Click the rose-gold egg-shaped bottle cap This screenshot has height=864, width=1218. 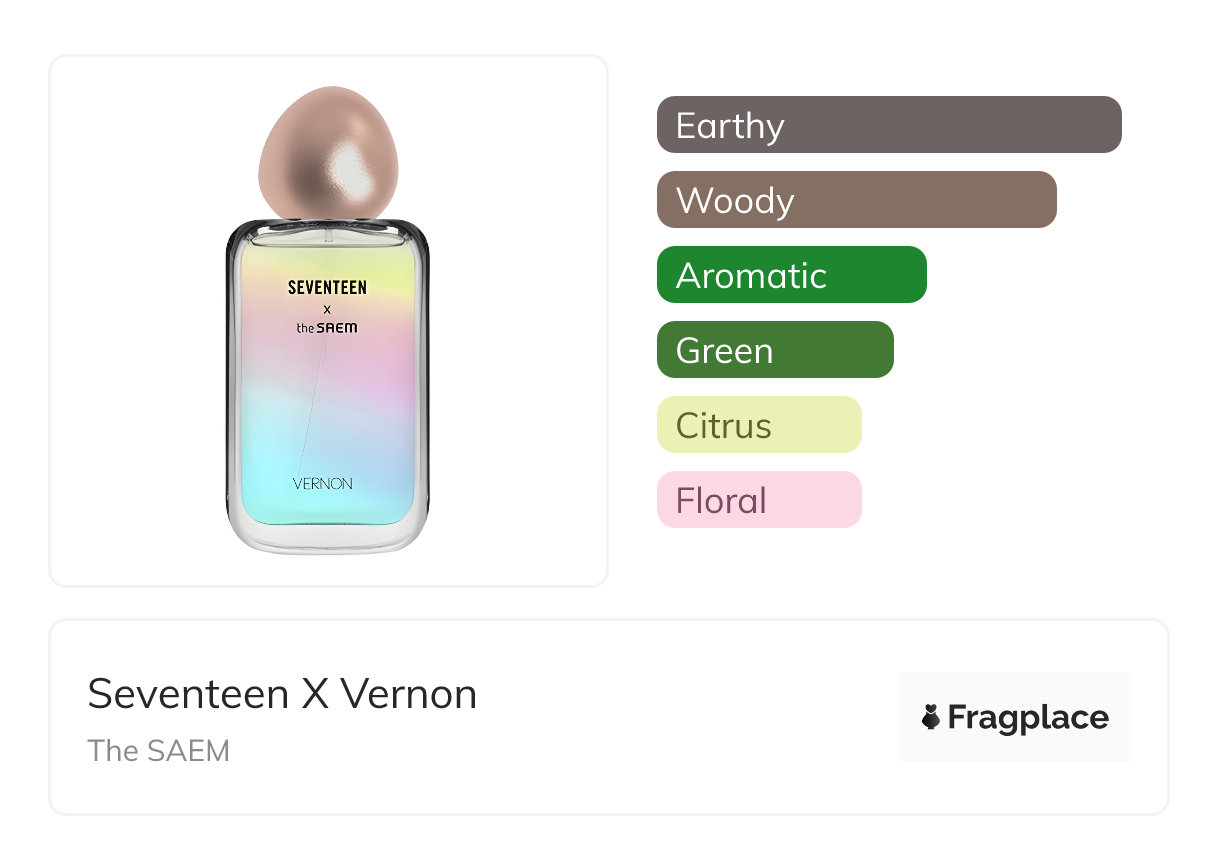tap(327, 151)
